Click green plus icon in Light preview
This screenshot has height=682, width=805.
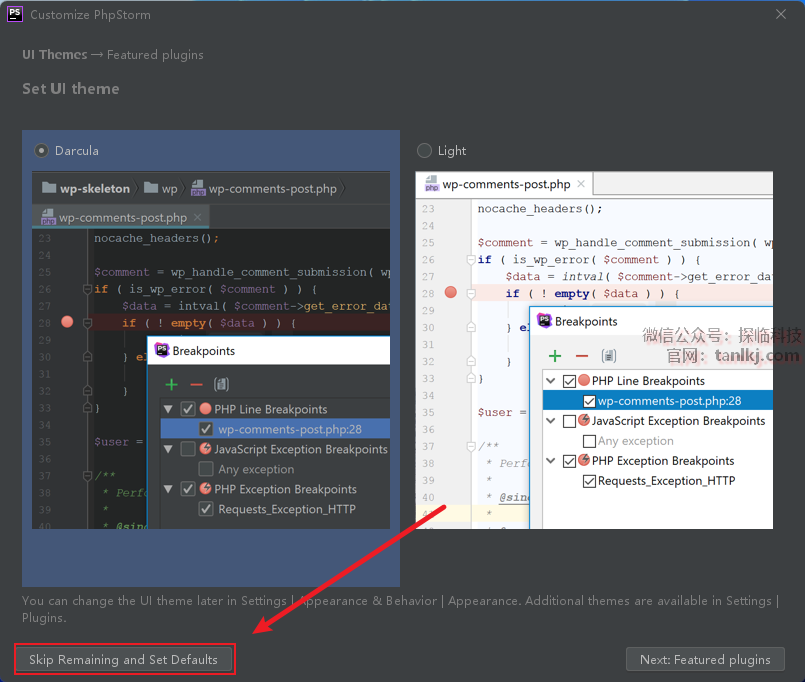pos(555,356)
